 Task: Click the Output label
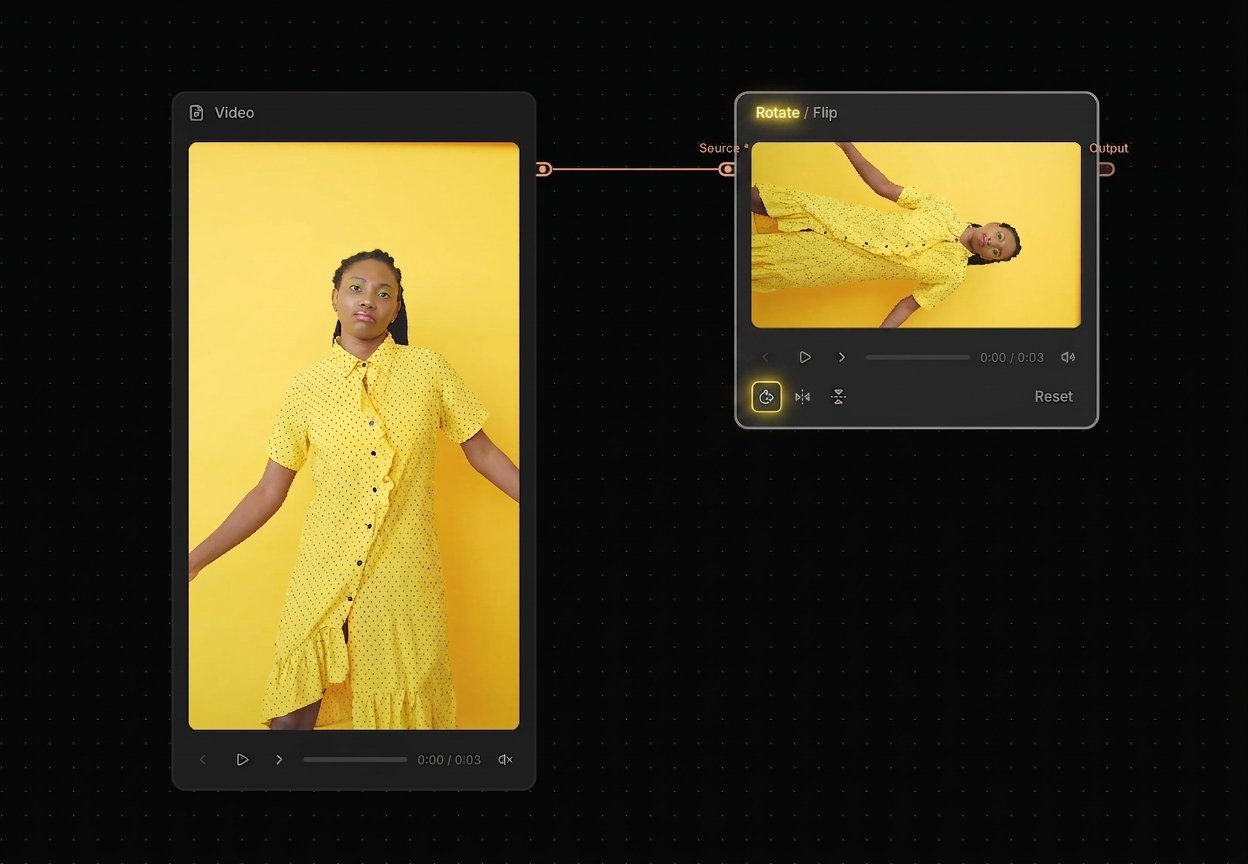pyautogui.click(x=1109, y=148)
